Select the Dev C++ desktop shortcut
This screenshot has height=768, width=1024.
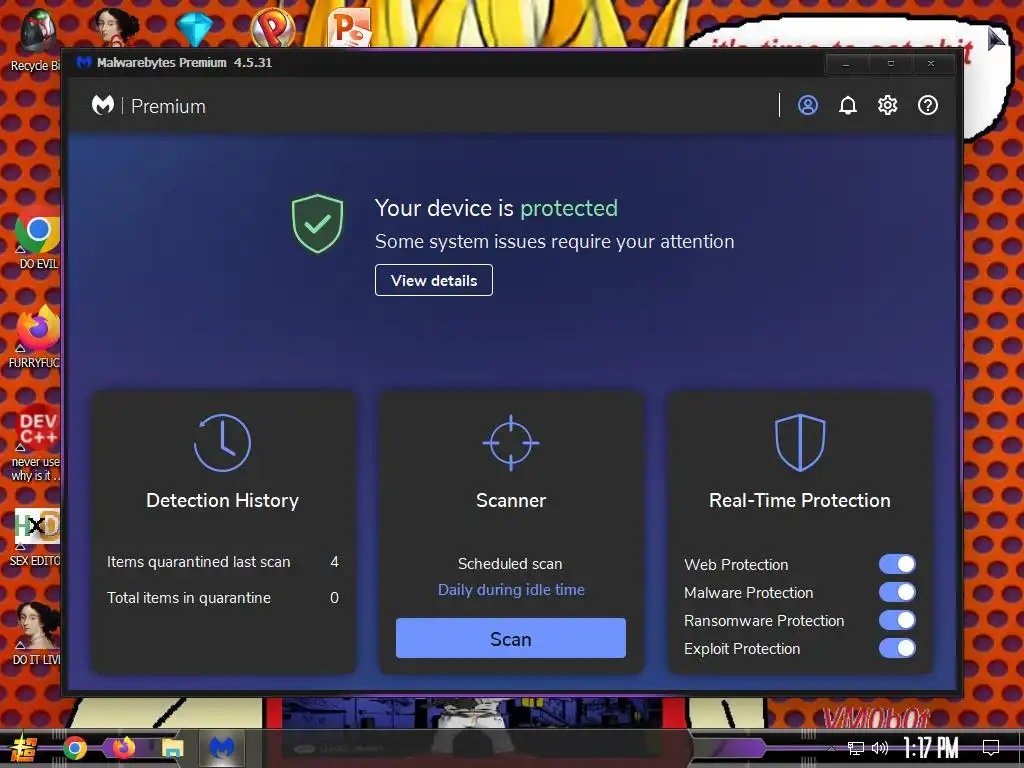click(x=37, y=443)
